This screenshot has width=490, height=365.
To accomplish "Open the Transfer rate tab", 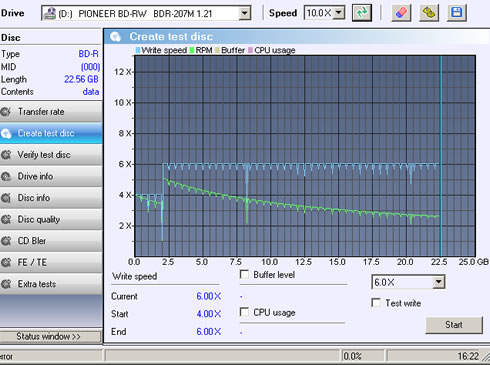I will pos(51,112).
